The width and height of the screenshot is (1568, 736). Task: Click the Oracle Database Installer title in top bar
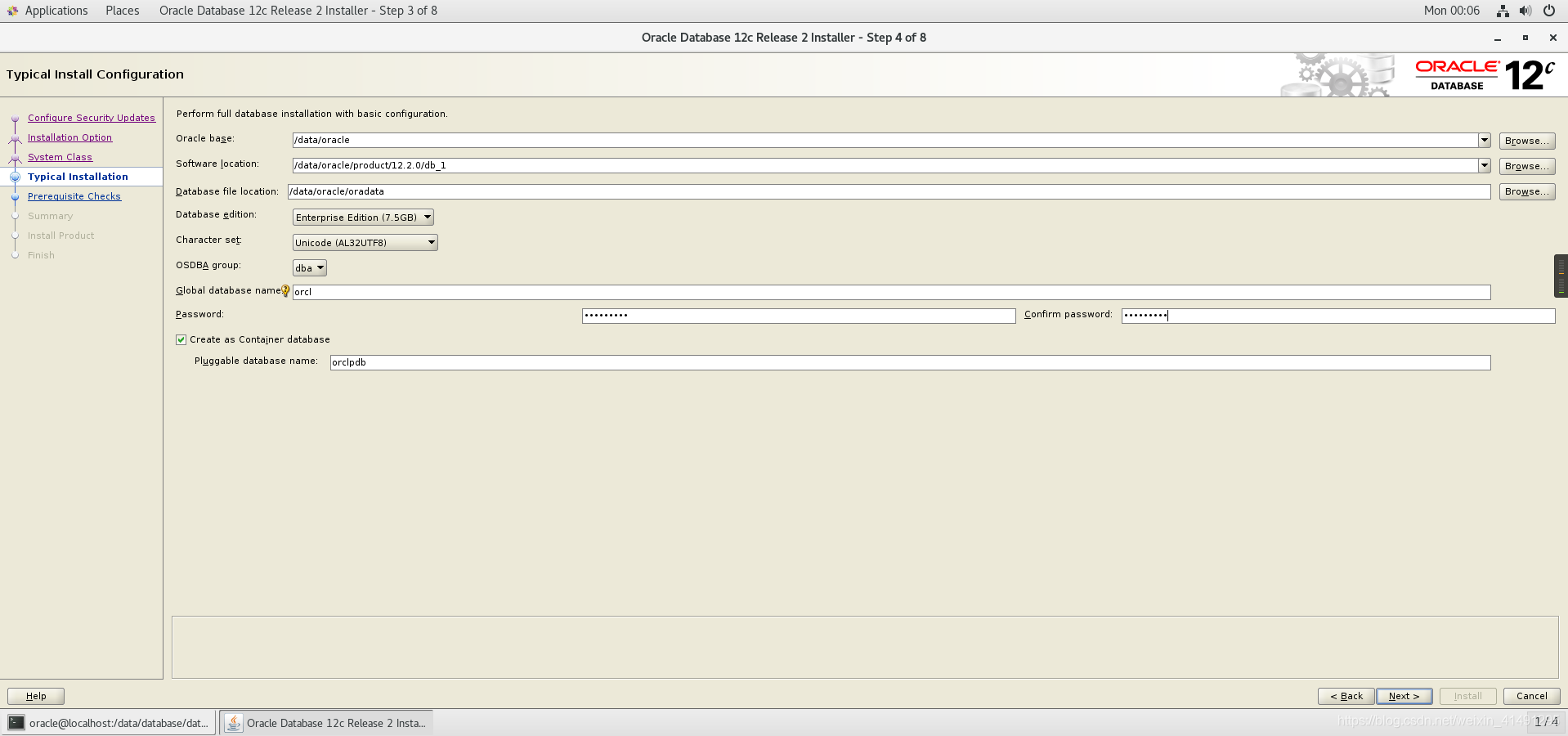(x=298, y=11)
